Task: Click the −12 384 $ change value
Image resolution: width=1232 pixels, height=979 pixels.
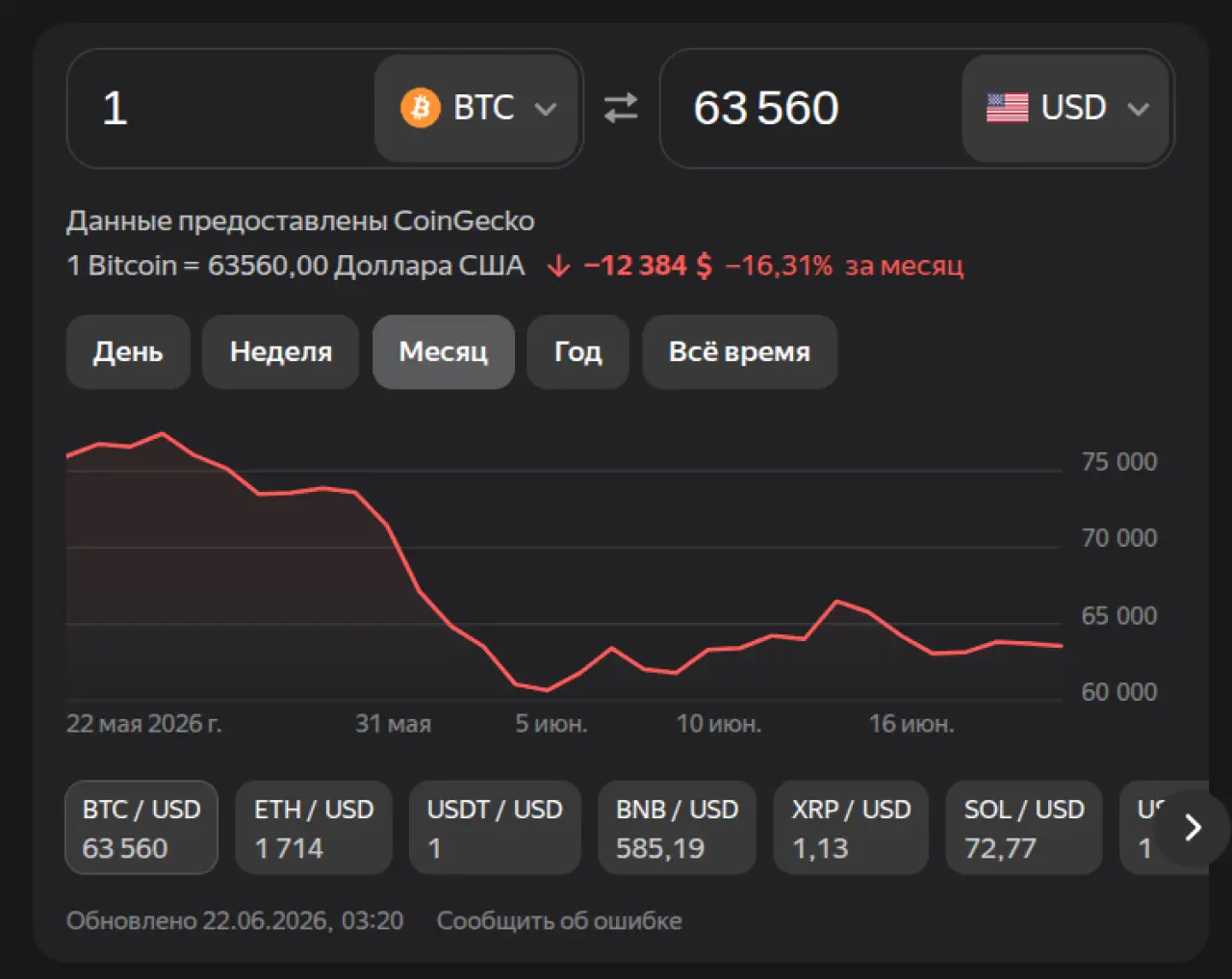Action: click(x=648, y=266)
